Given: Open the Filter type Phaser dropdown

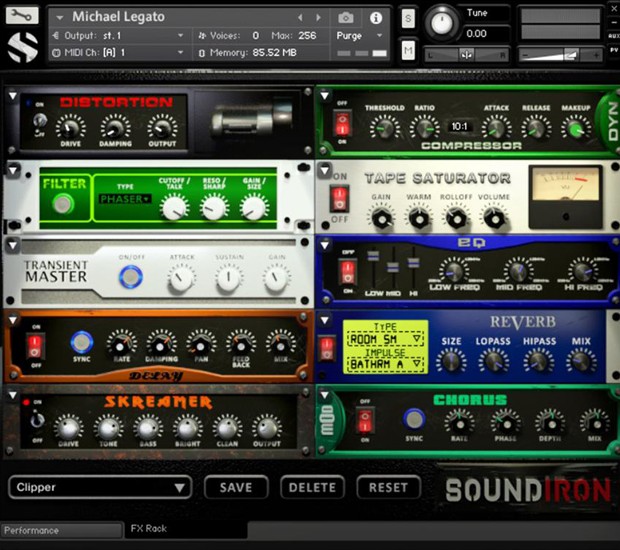Looking at the screenshot, I should pyautogui.click(x=125, y=199).
